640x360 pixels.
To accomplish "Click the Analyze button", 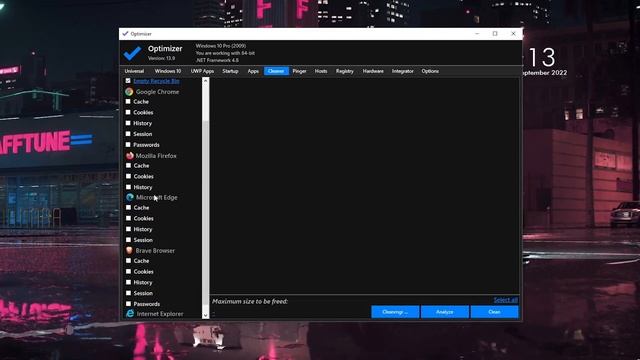I will 444,312.
